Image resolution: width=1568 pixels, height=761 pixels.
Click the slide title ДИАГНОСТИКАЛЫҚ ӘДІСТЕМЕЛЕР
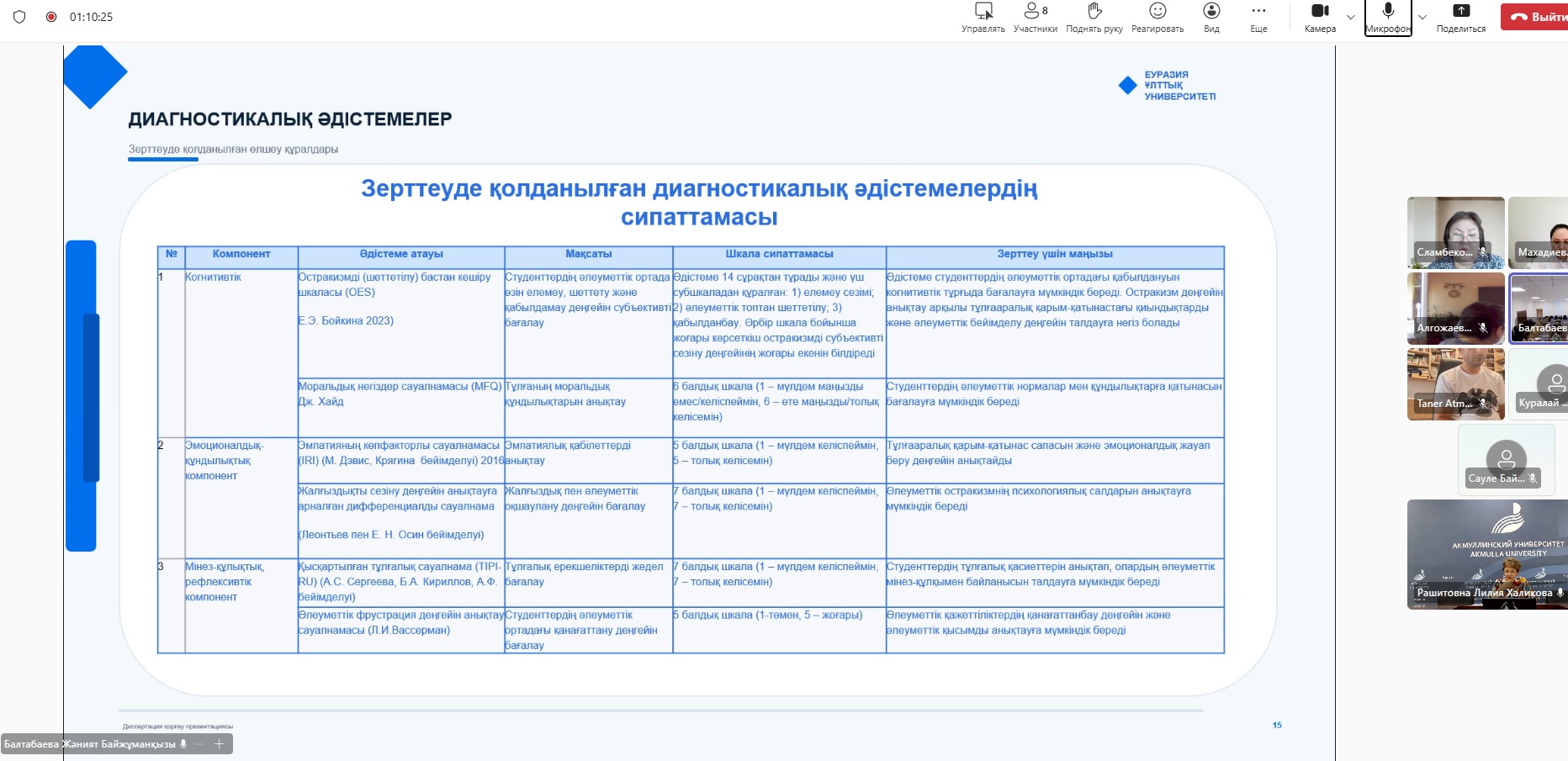pos(290,119)
